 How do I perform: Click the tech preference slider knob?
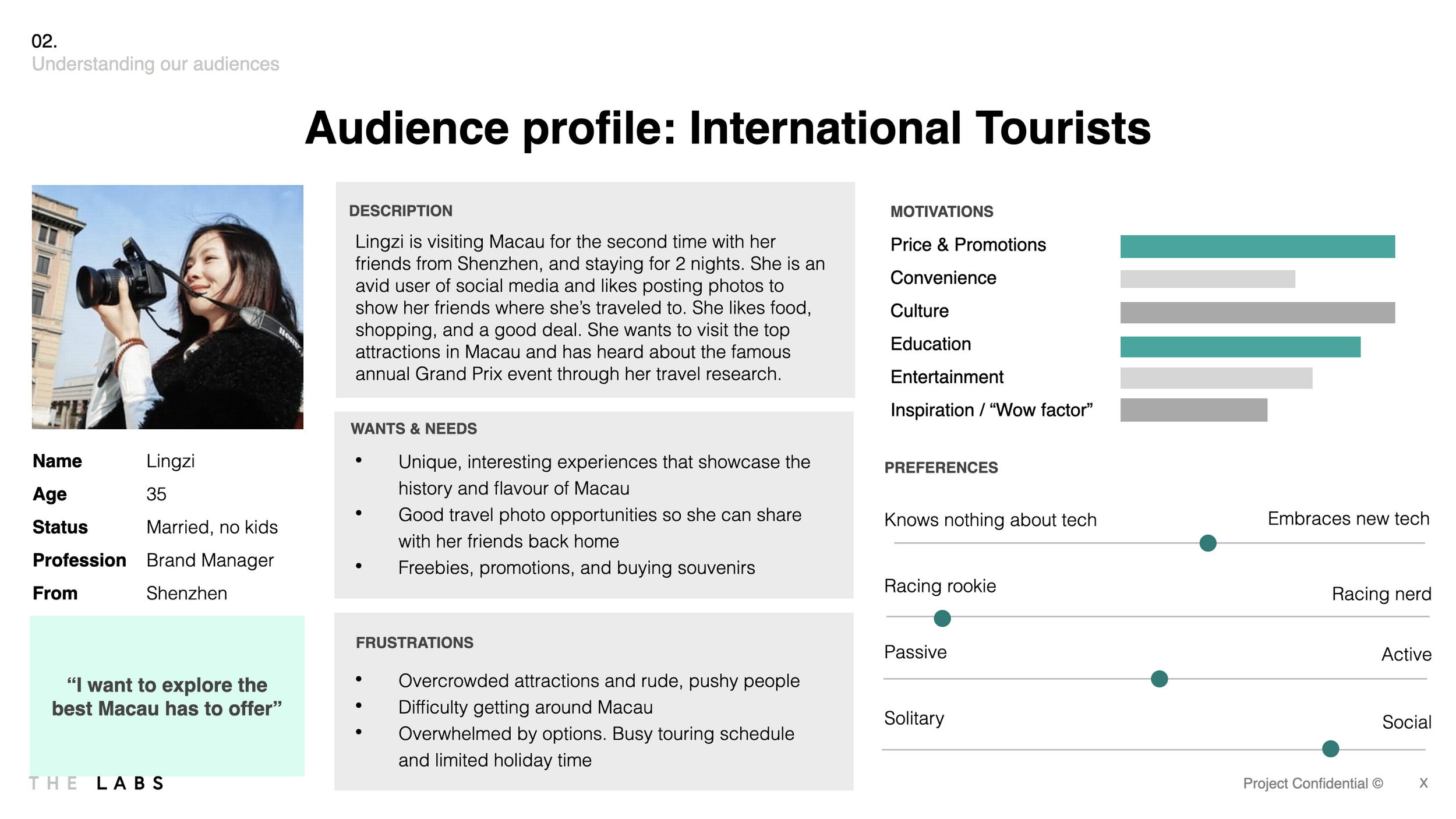[1207, 543]
